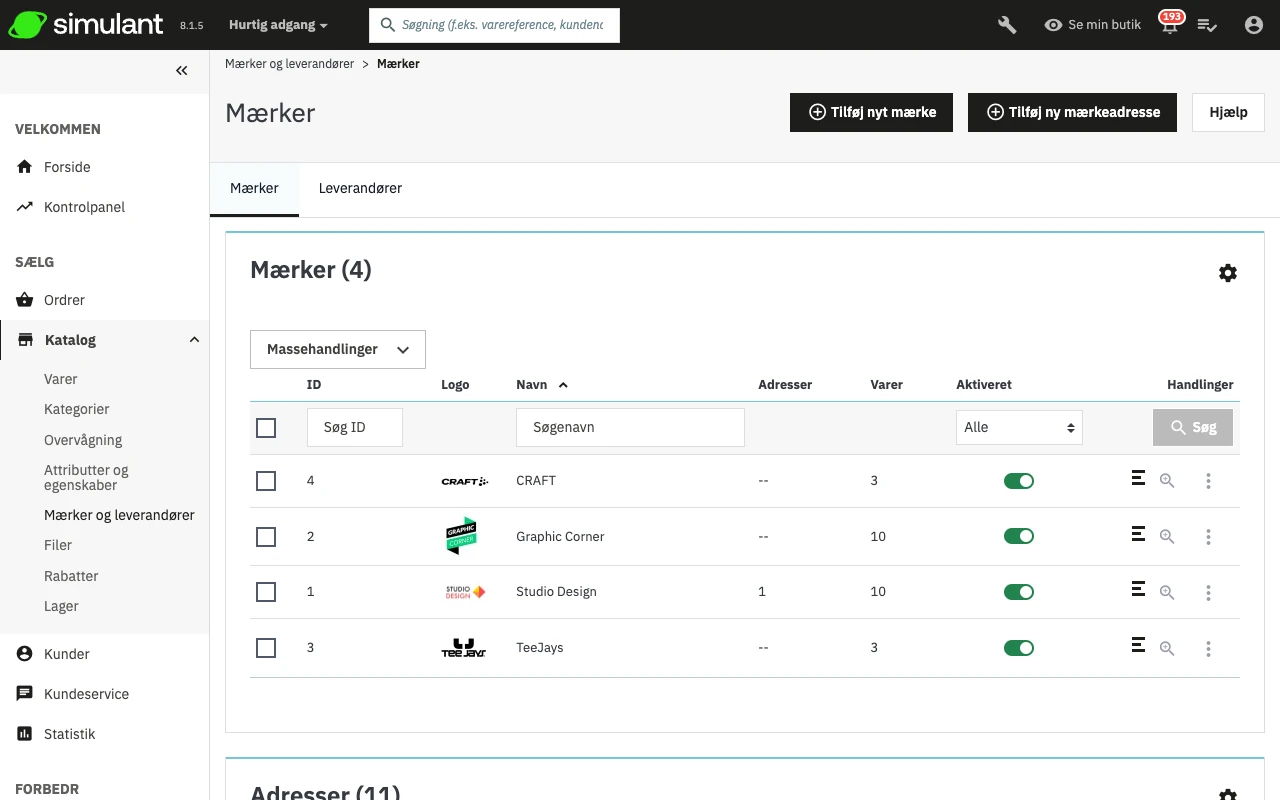Open the Hurtig adgang dropdown menu
This screenshot has width=1280, height=800.
[278, 25]
